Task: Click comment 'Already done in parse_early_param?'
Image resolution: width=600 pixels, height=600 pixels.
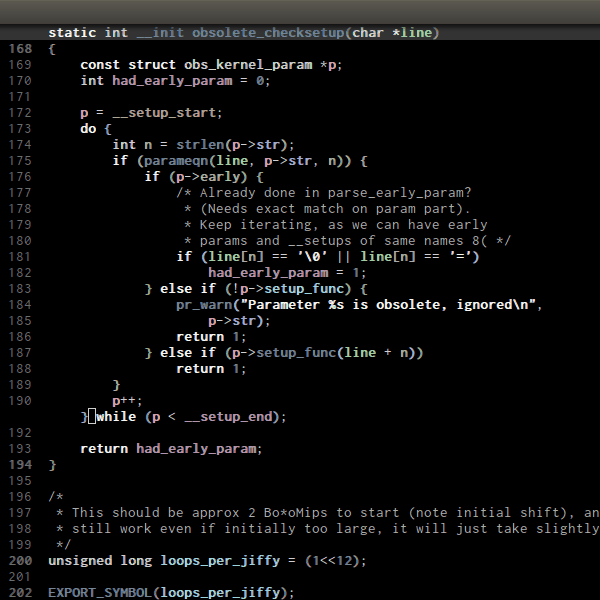Action: coord(335,193)
